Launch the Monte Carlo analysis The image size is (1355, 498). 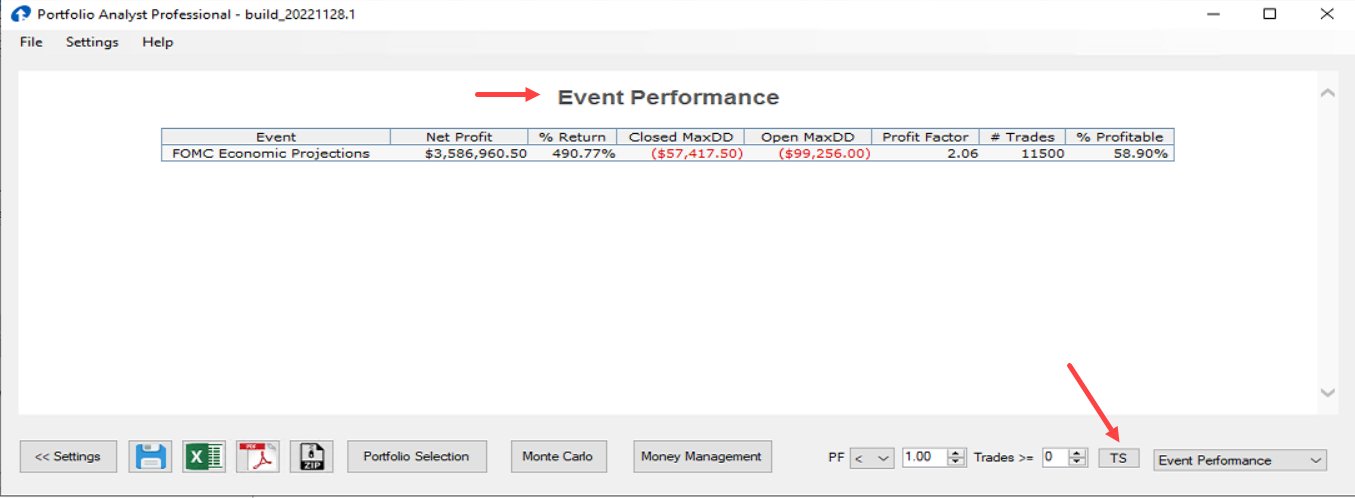(558, 457)
